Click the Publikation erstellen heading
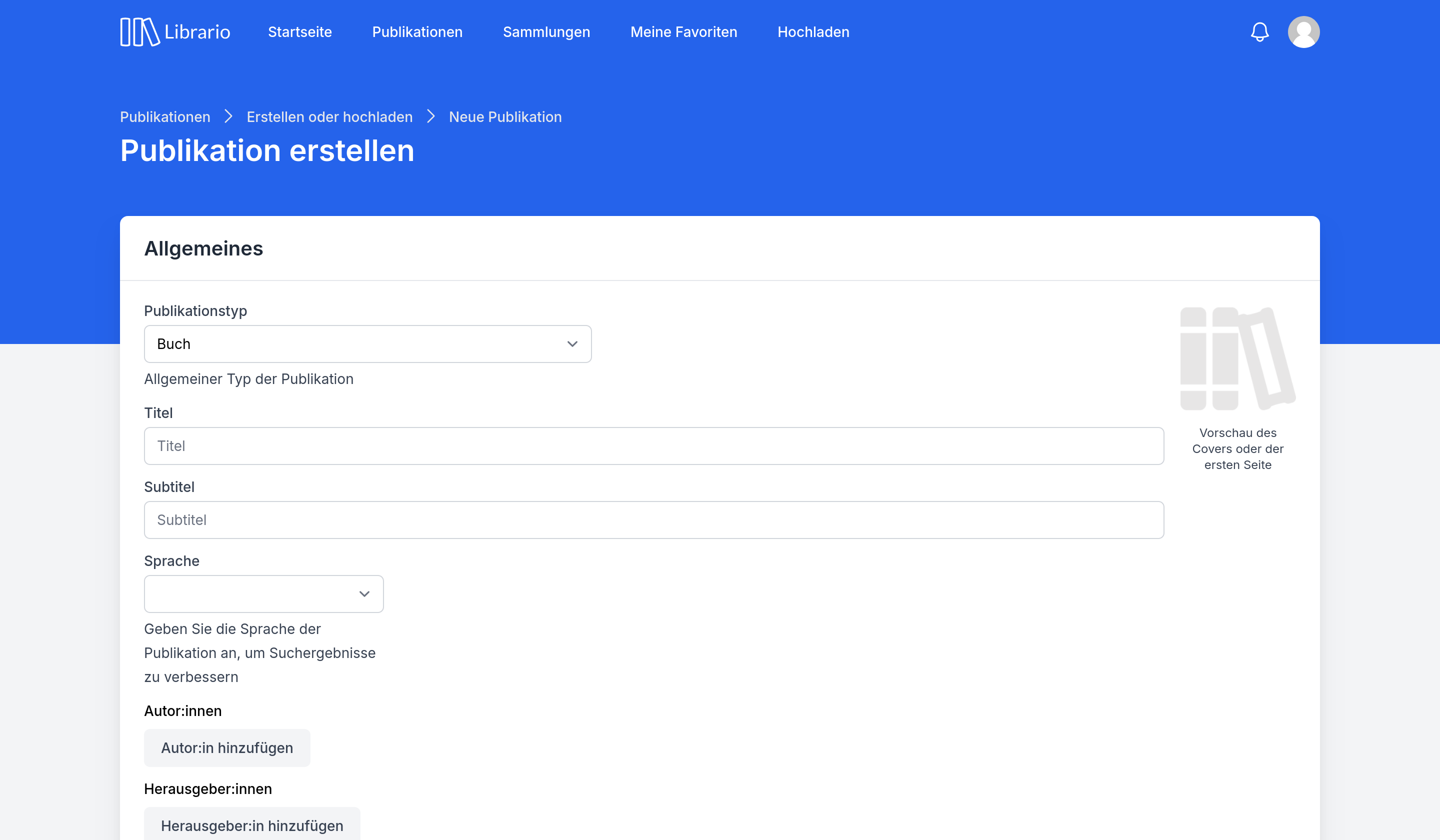1440x840 pixels. 267,151
